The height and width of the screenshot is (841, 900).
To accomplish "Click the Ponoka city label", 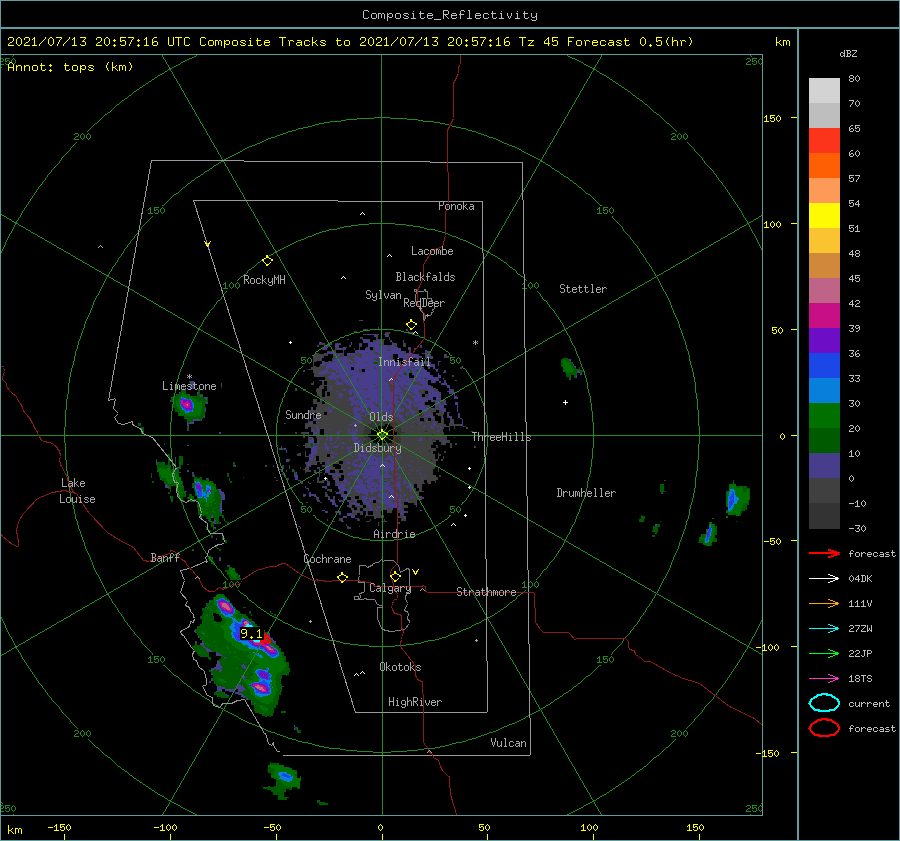I will (456, 206).
